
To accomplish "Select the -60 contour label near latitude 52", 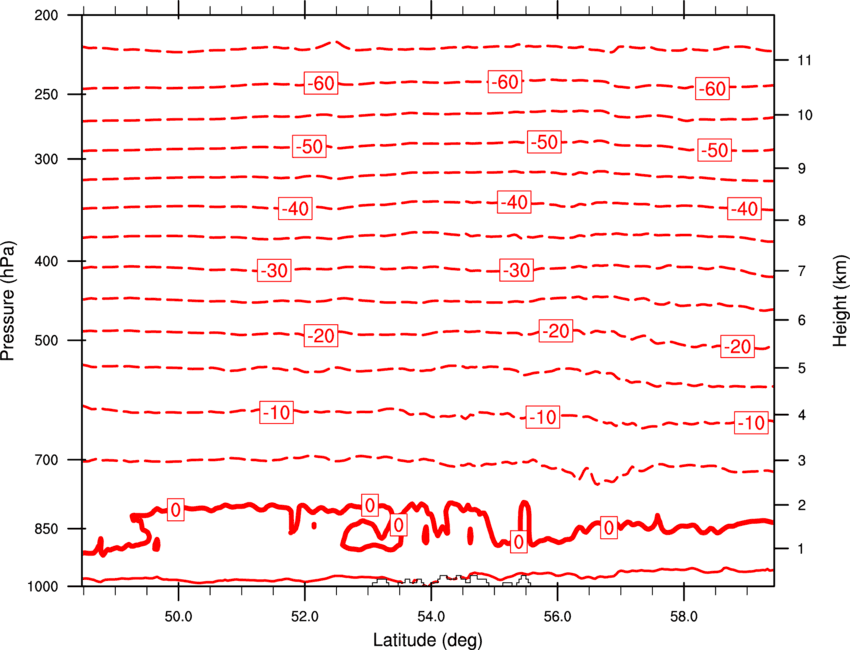I will [x=321, y=83].
